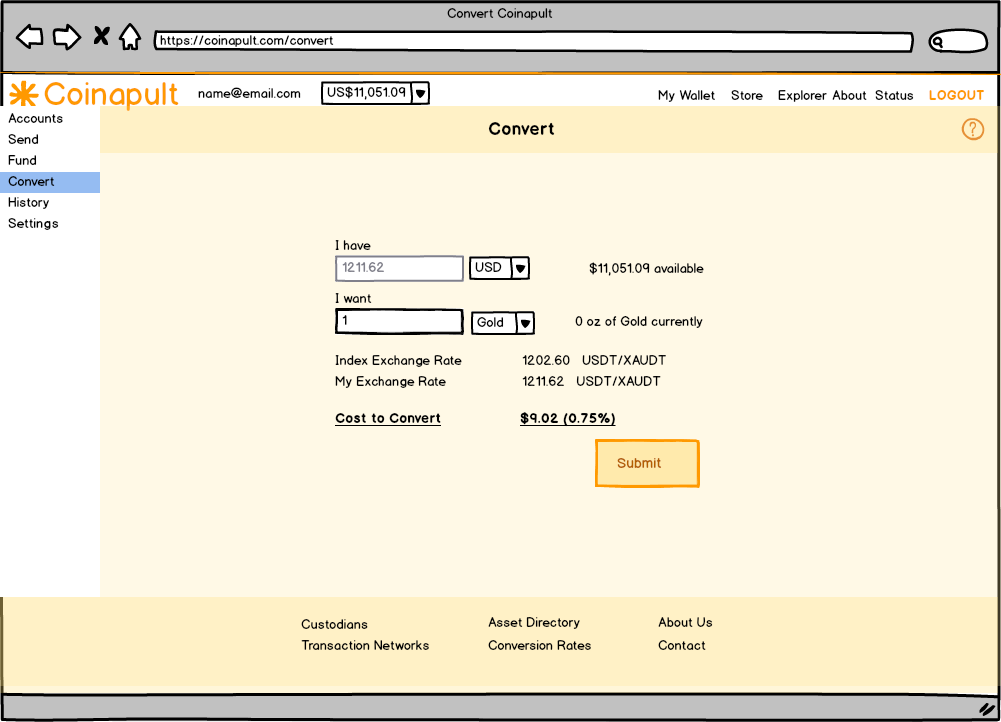
Task: Select History in the sidebar
Action: click(28, 202)
